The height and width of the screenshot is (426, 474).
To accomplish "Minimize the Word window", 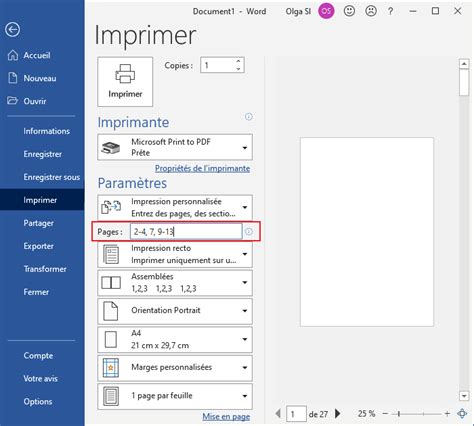I will 413,11.
